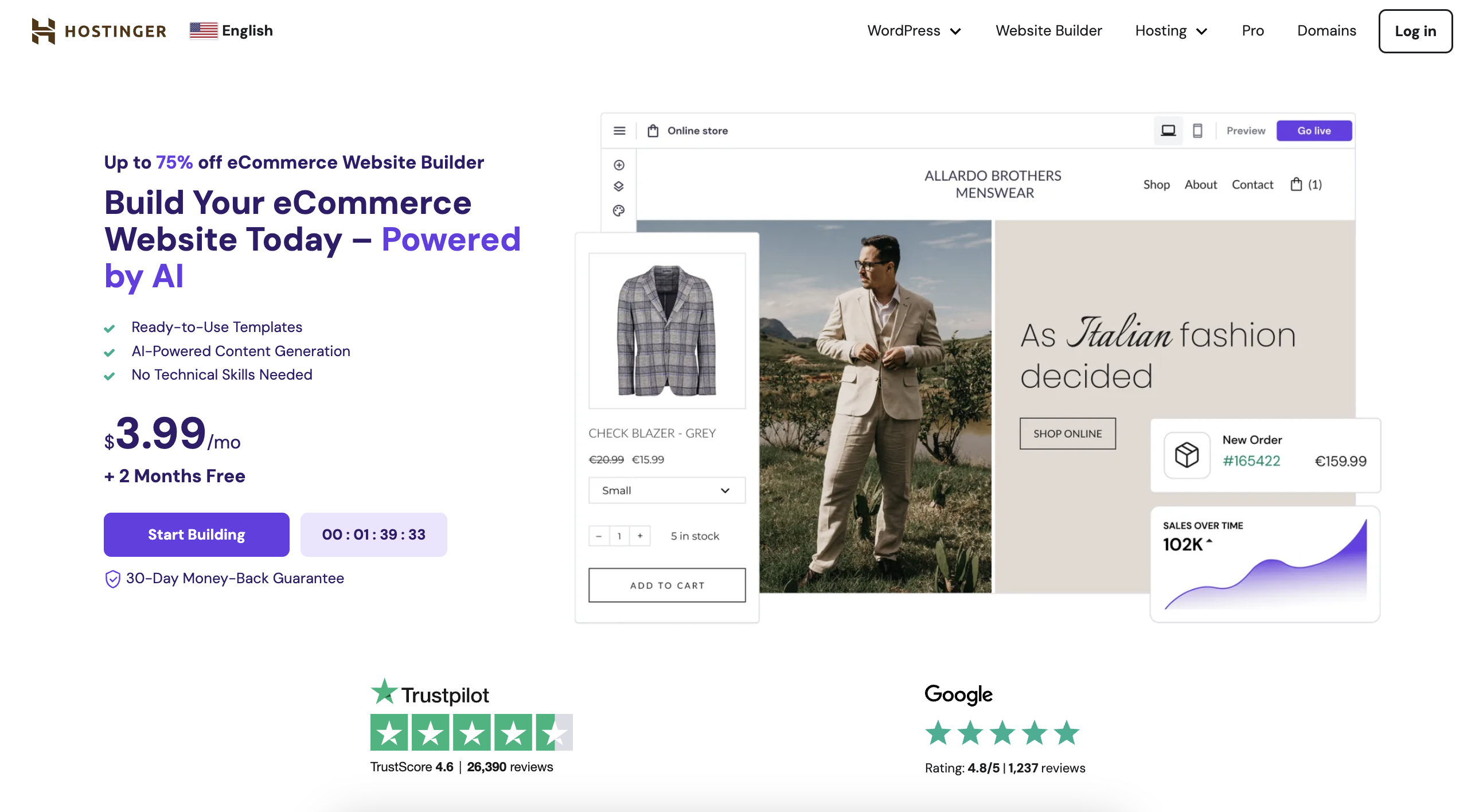Open the Small size dropdown
This screenshot has height=812, width=1483.
[x=666, y=490]
